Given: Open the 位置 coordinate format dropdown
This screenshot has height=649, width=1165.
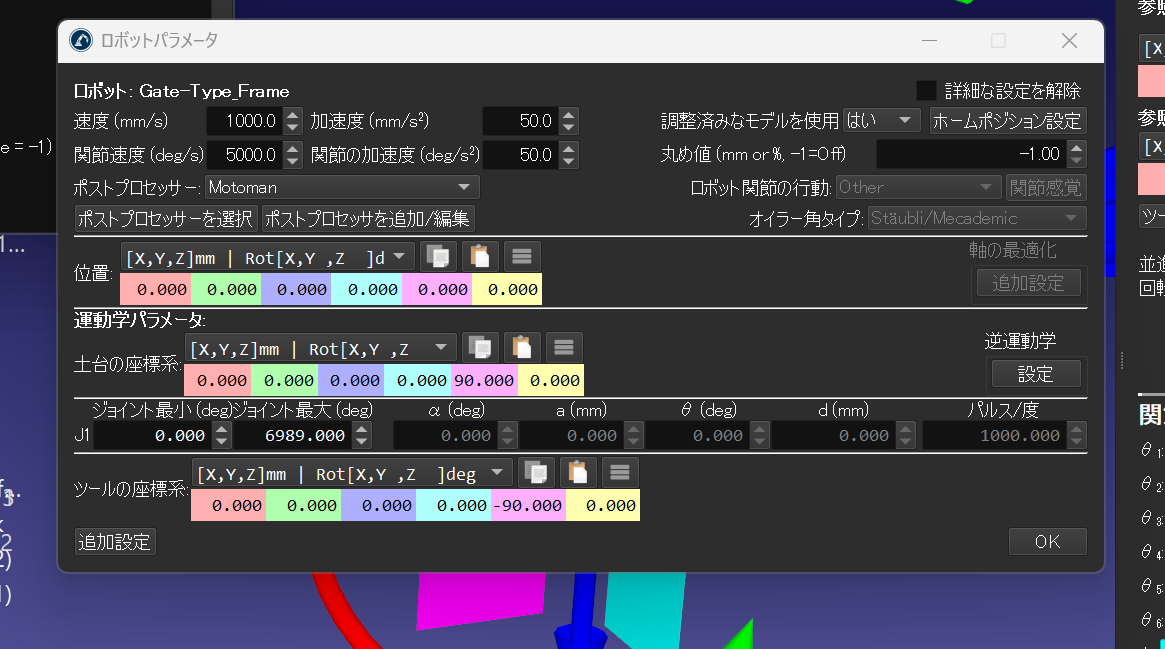Looking at the screenshot, I should pos(267,257).
